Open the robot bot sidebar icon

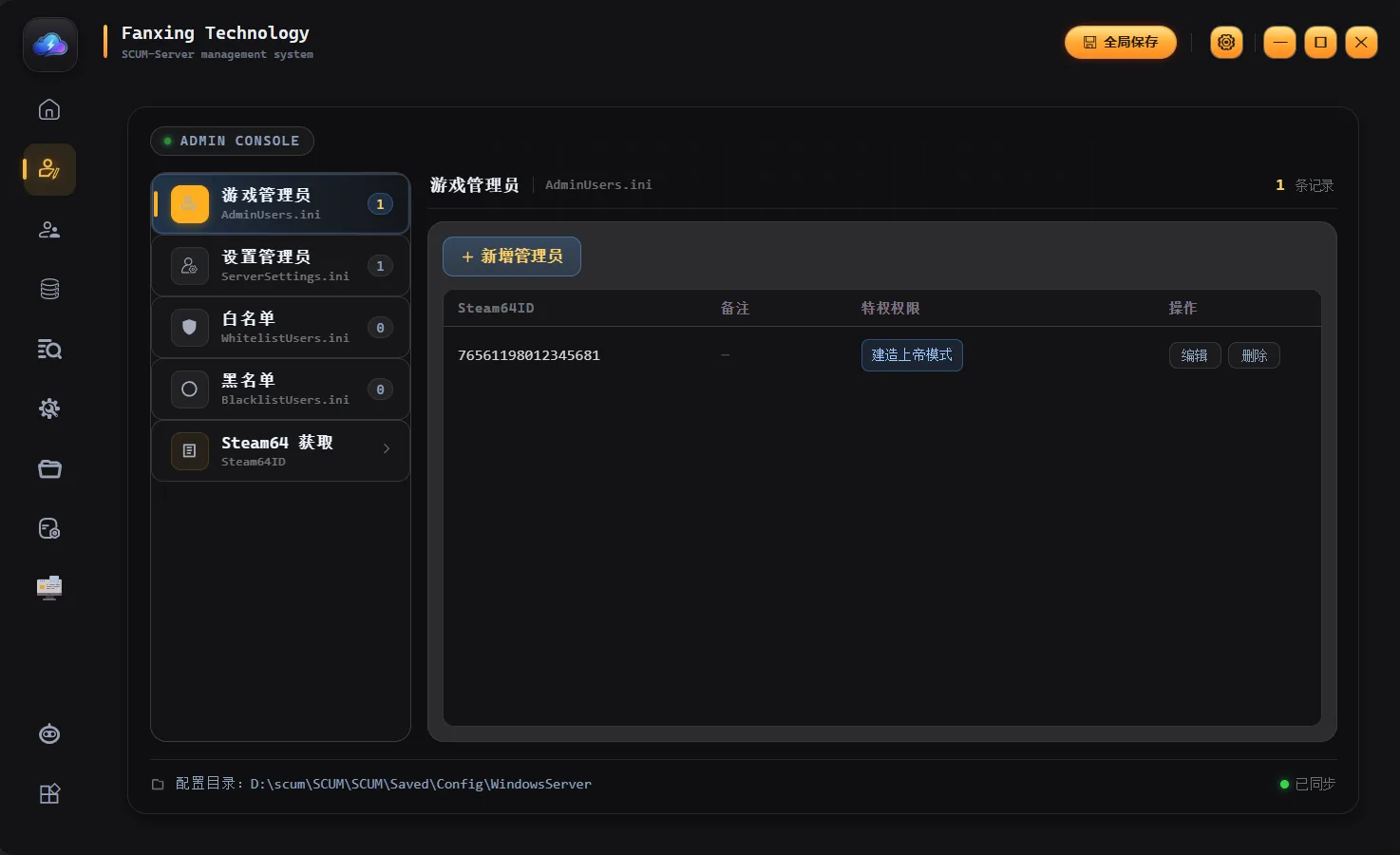point(49,734)
